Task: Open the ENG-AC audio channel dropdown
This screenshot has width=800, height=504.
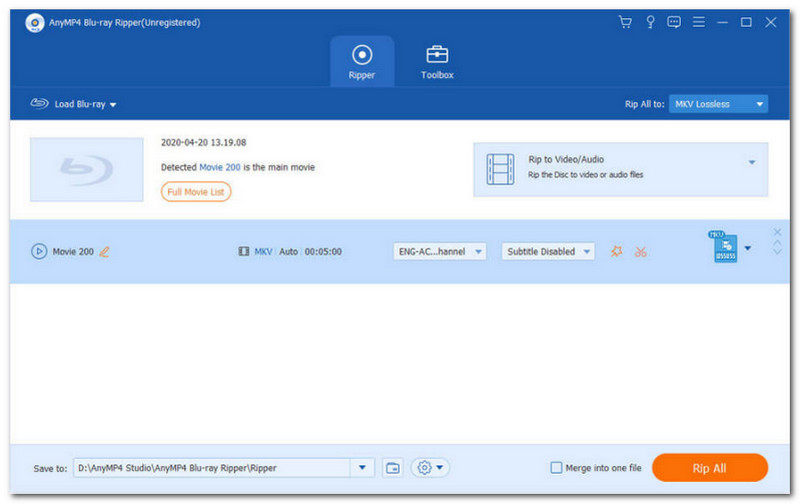Action: click(x=440, y=252)
